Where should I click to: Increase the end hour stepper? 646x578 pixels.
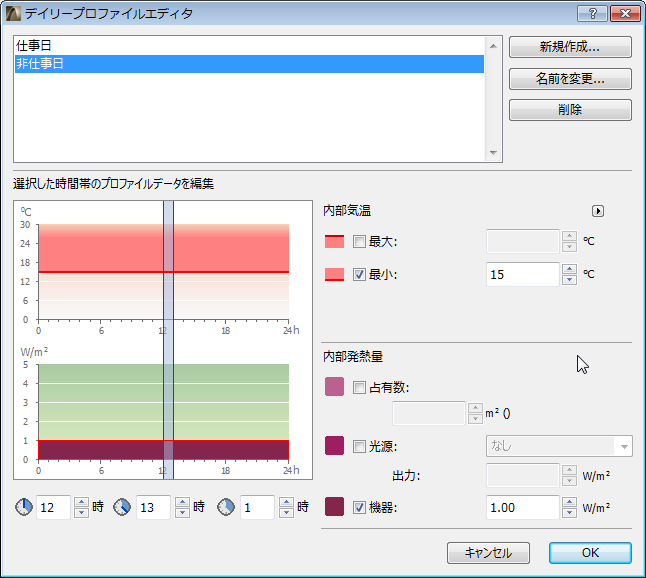tap(182, 502)
